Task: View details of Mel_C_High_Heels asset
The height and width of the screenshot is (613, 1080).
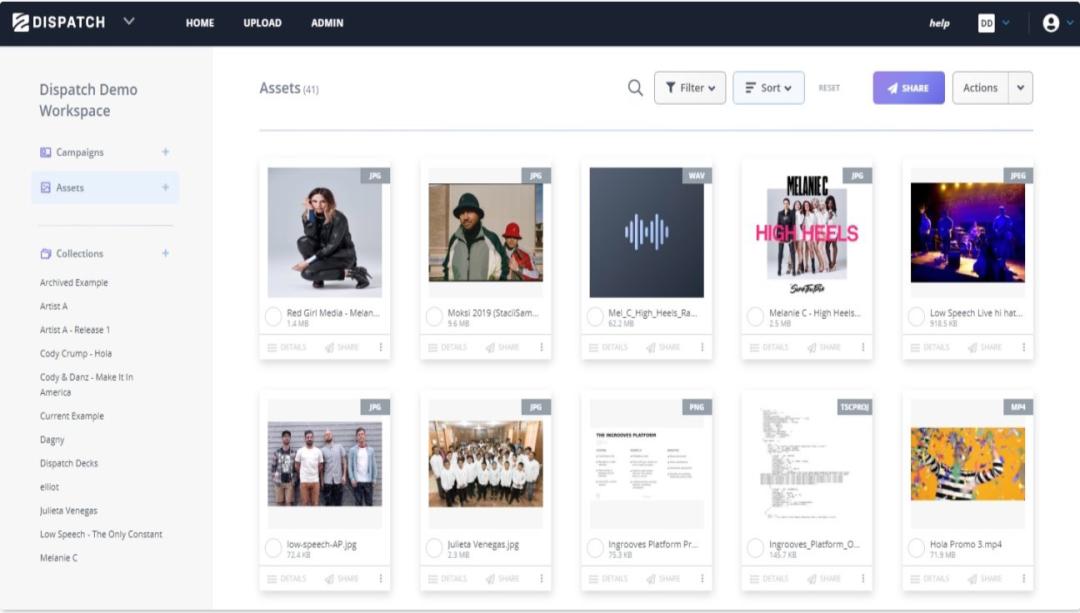Action: 608,347
